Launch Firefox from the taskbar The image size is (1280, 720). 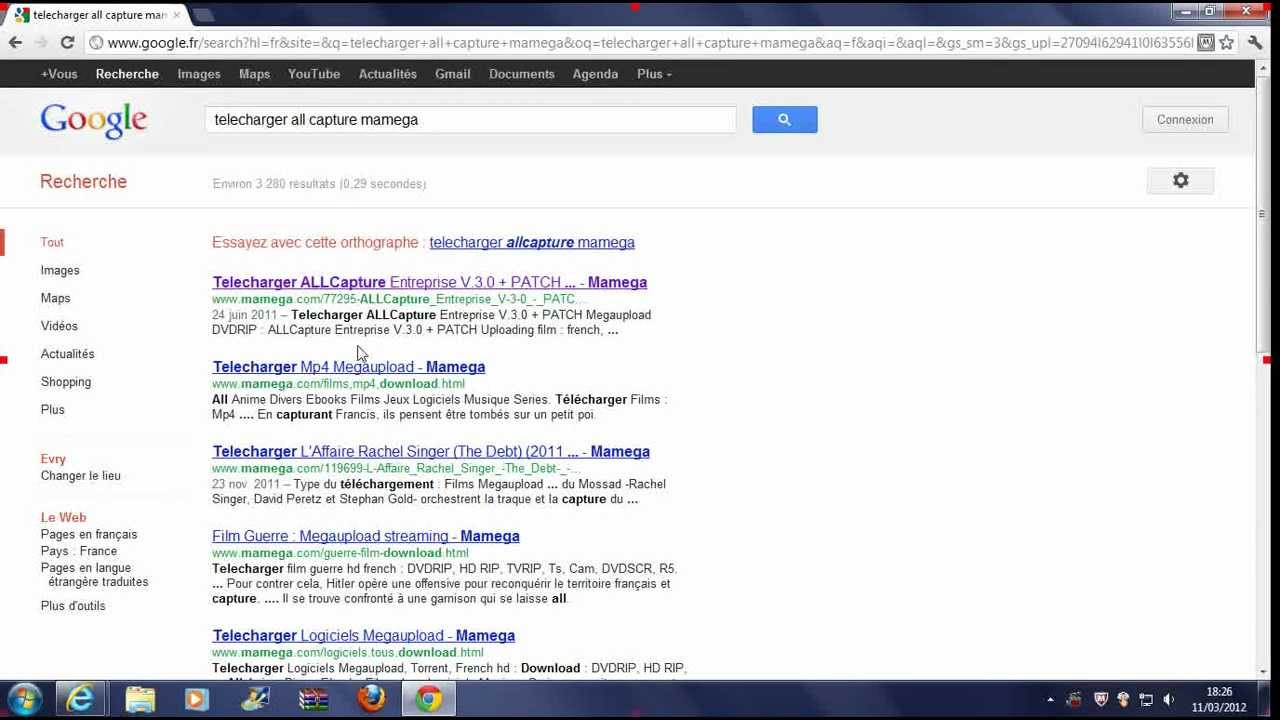371,699
